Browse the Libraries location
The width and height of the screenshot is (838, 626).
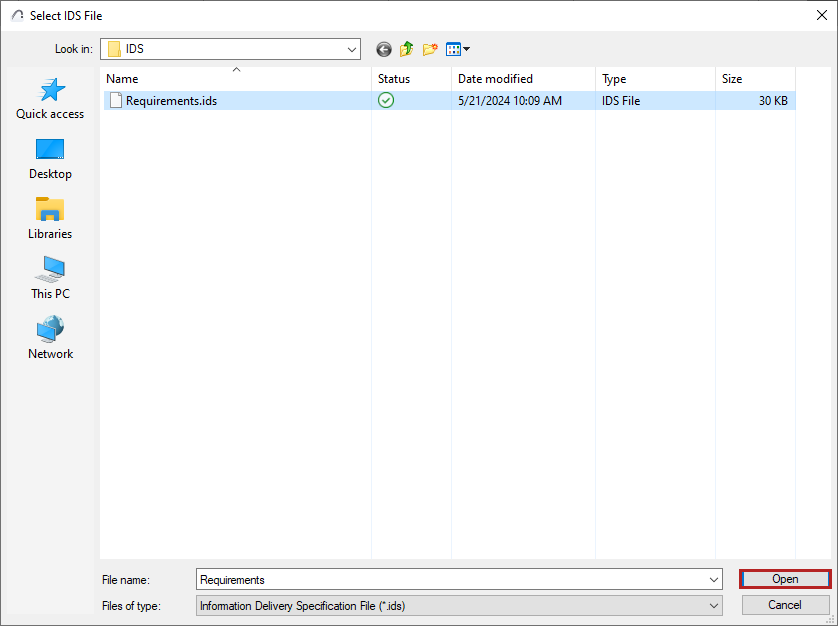click(49, 217)
